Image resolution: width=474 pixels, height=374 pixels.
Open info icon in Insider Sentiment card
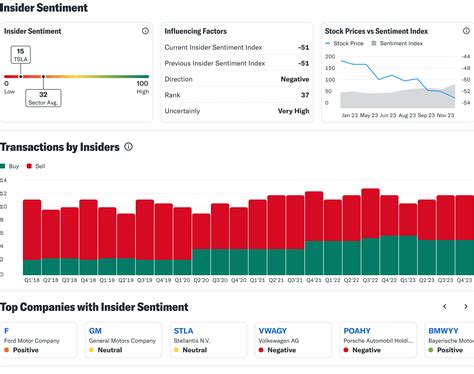[x=145, y=31]
